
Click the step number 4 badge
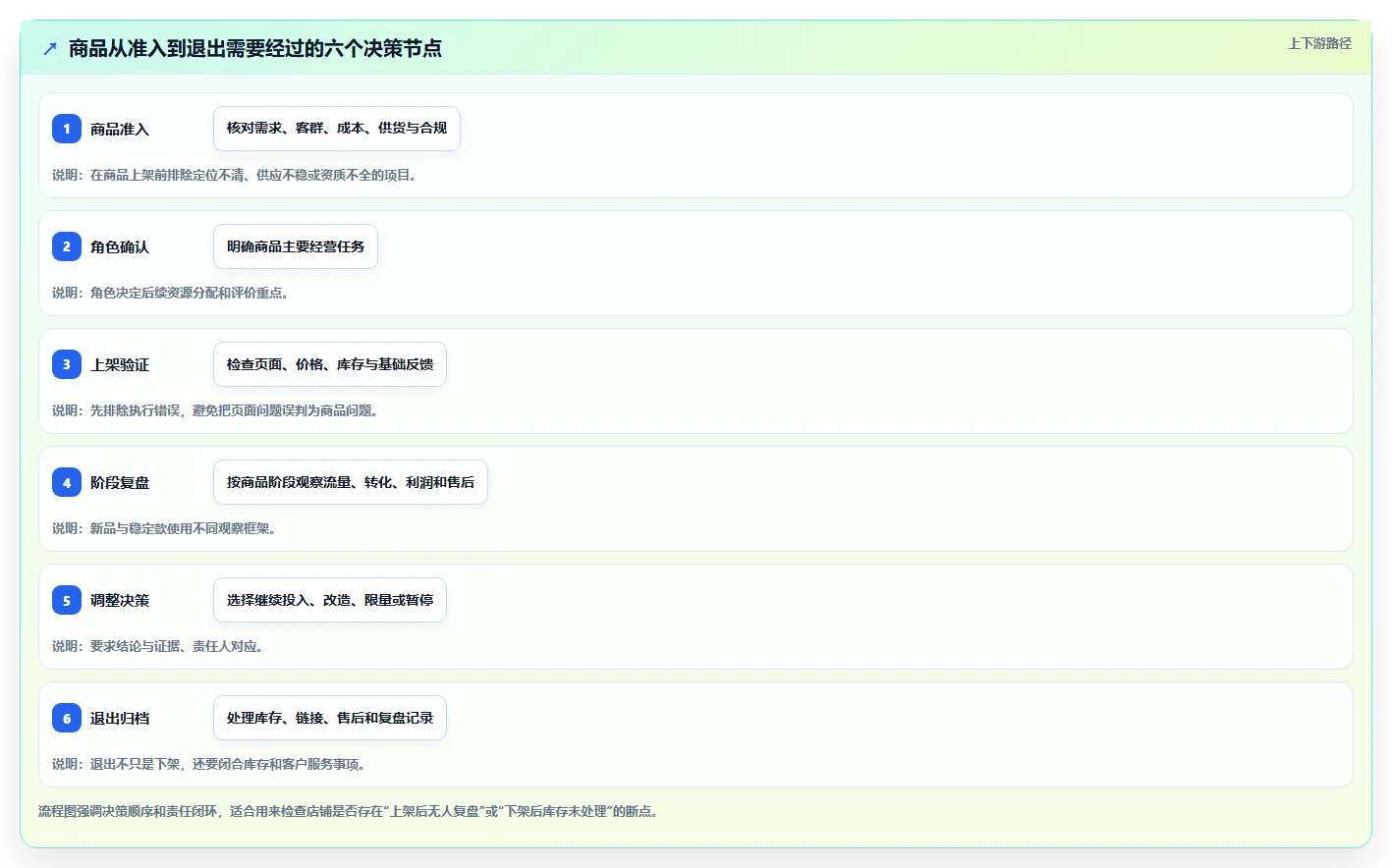click(x=67, y=482)
